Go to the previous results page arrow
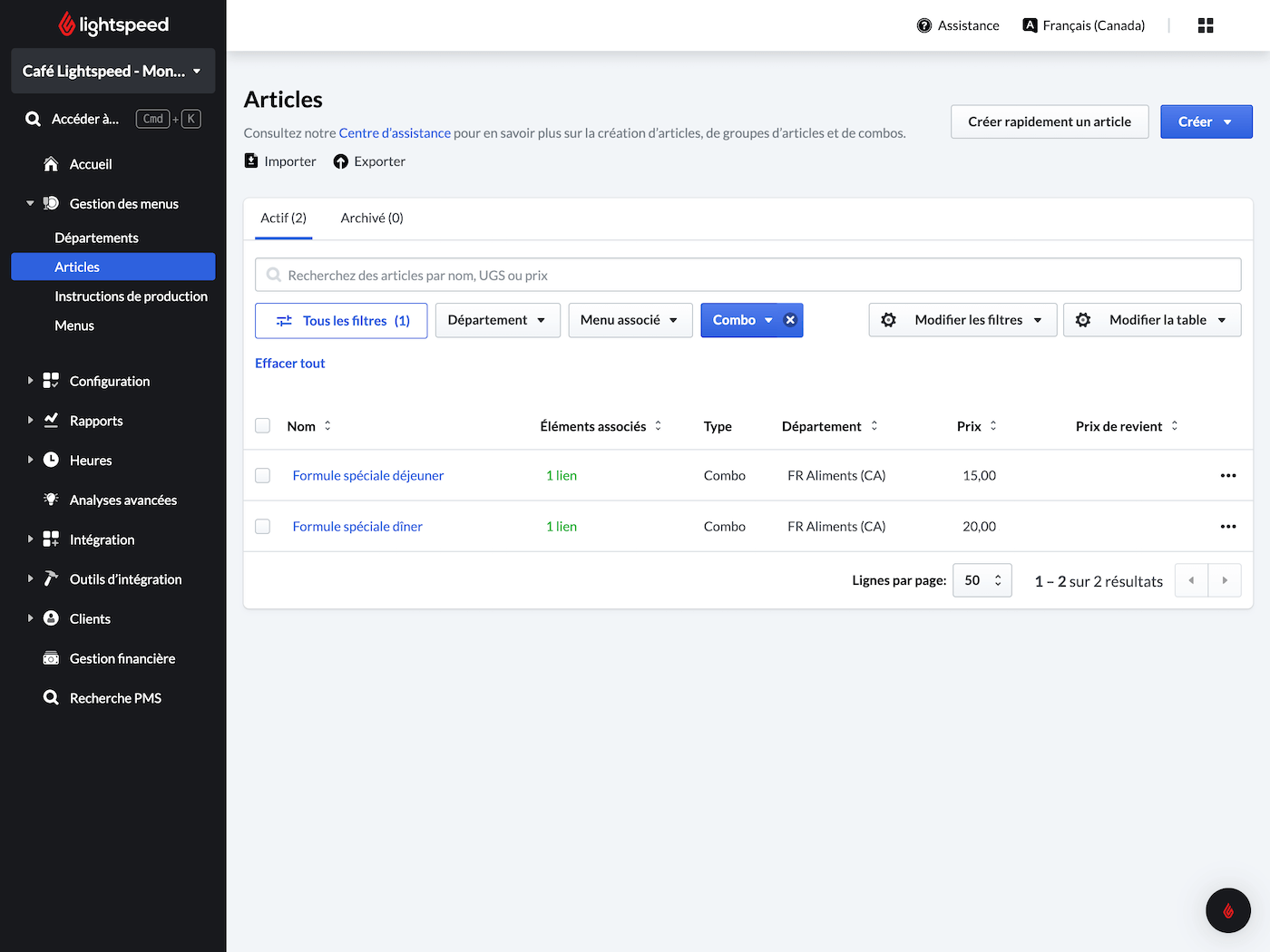The image size is (1270, 952). (x=1191, y=580)
